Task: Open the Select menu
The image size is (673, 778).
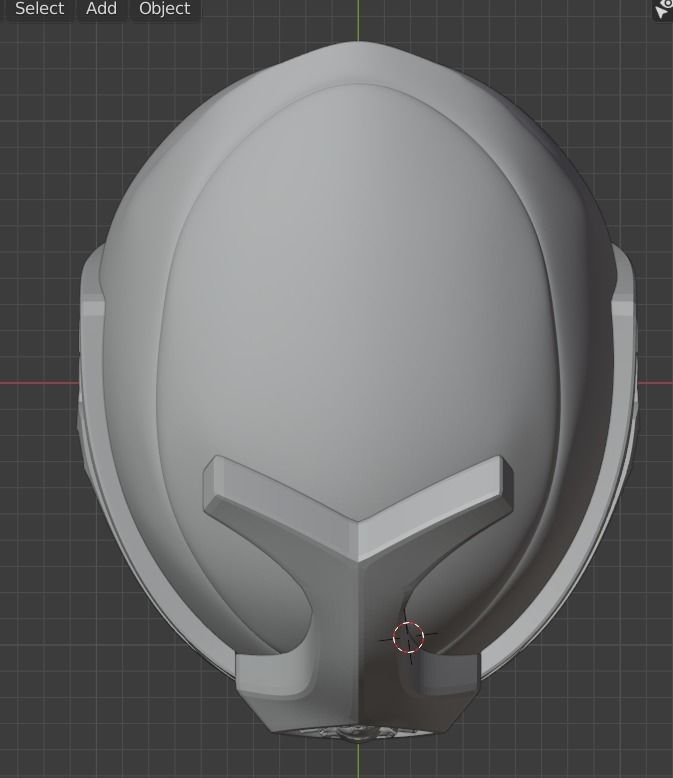Action: pos(40,8)
